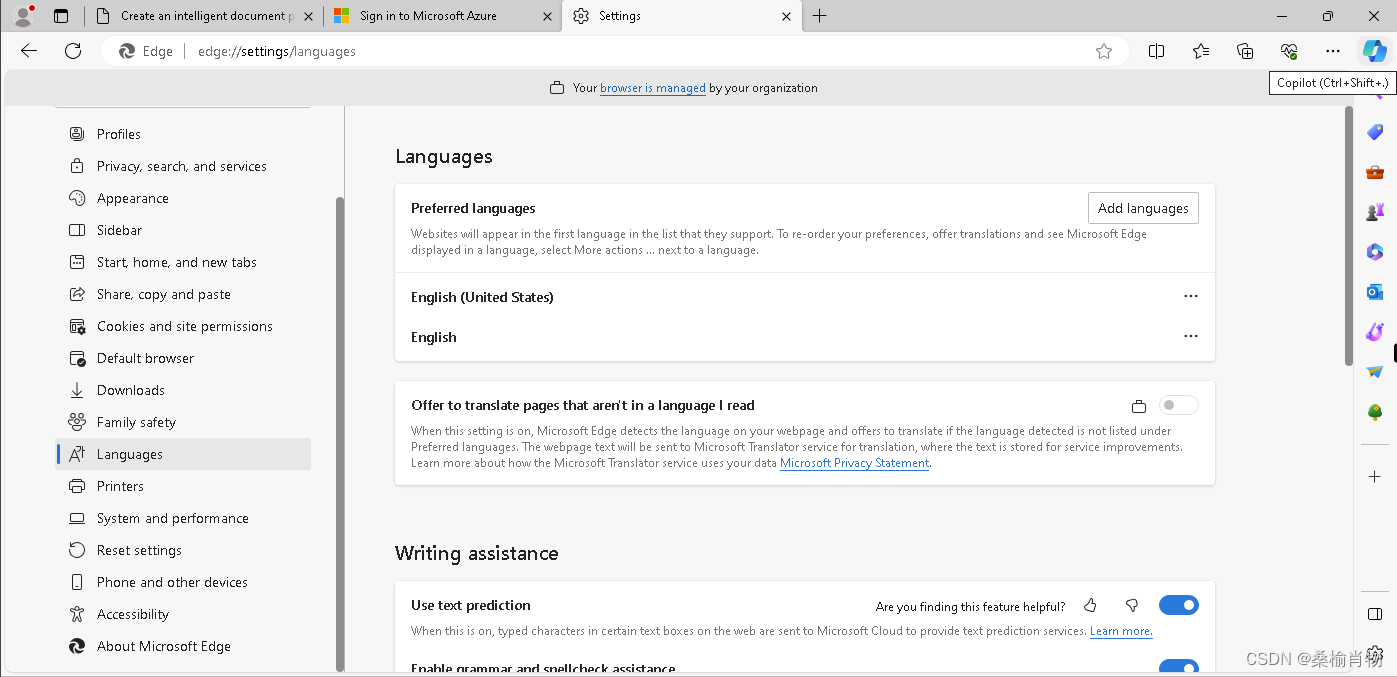Open Microsoft 365 in sidebar
Viewport: 1397px width, 677px height.
click(1375, 252)
